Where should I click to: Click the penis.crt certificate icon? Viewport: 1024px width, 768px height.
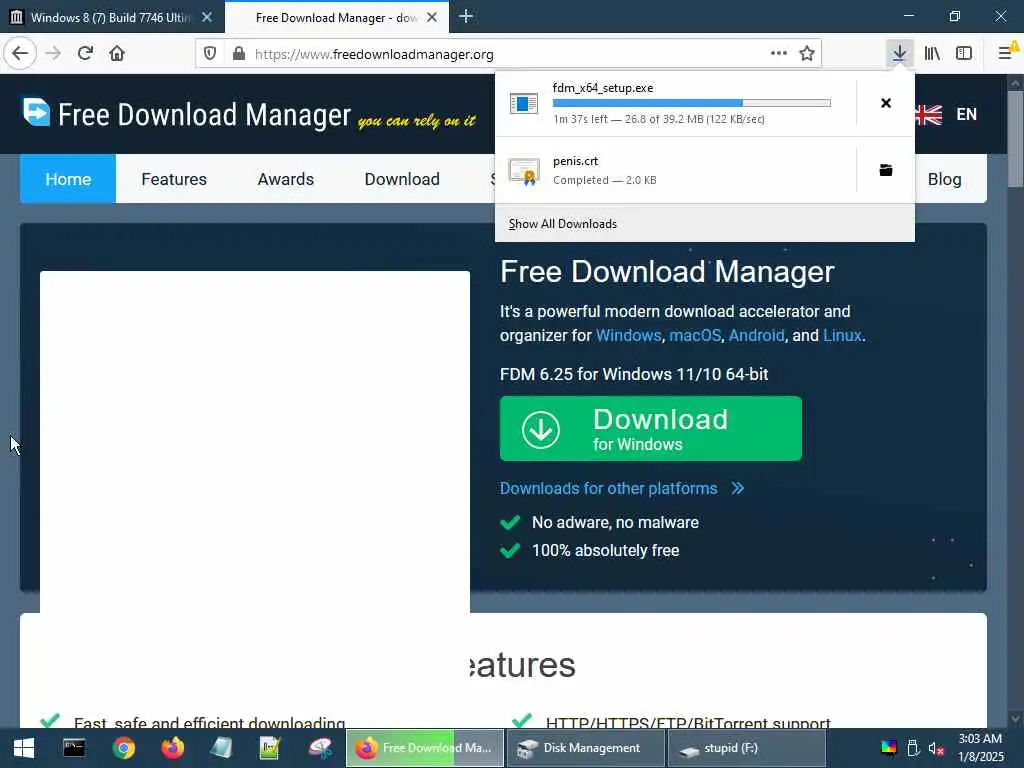click(x=524, y=171)
